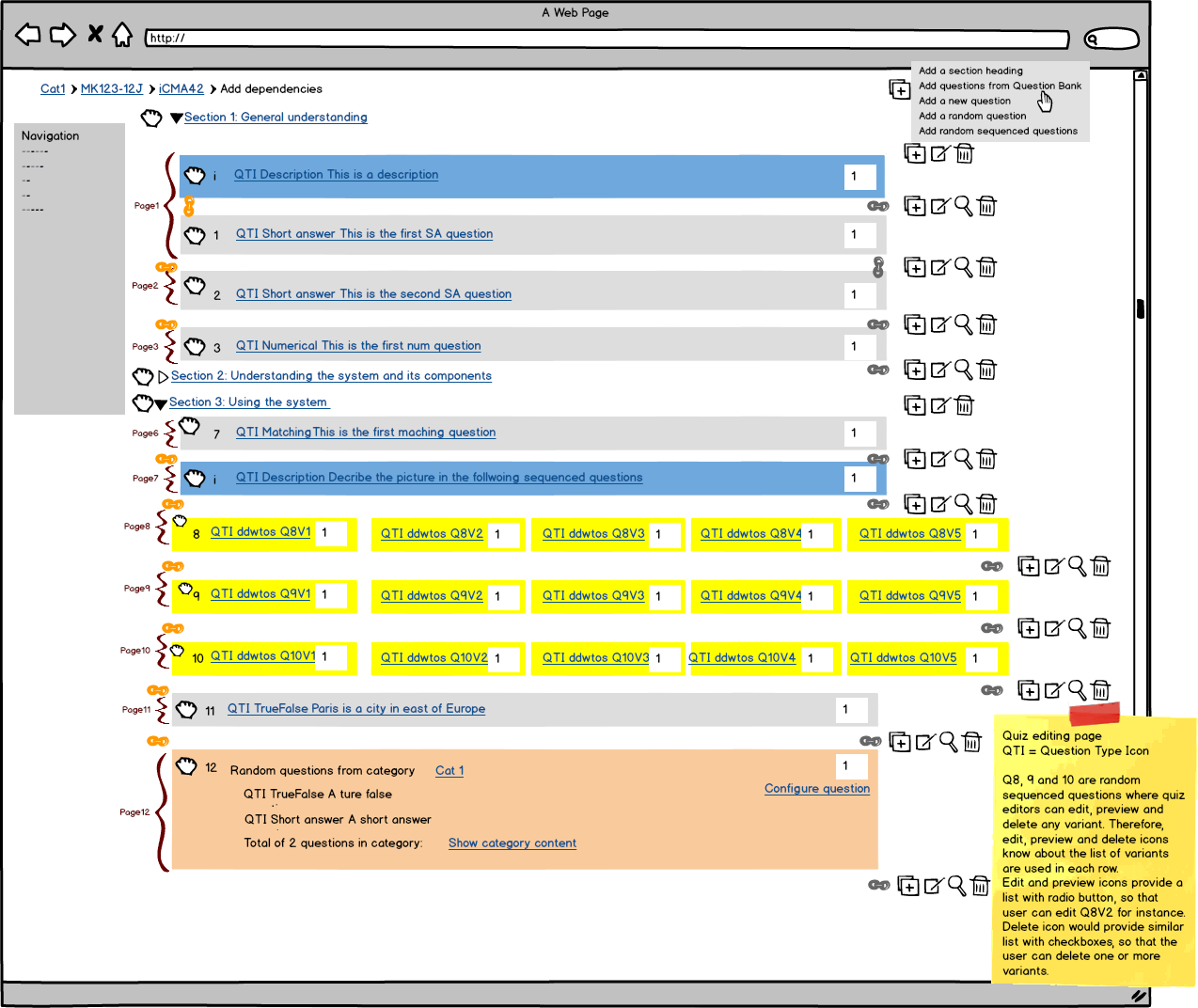Open the iCMA42 breadcrumb link
The image size is (1198, 1008).
181,89
